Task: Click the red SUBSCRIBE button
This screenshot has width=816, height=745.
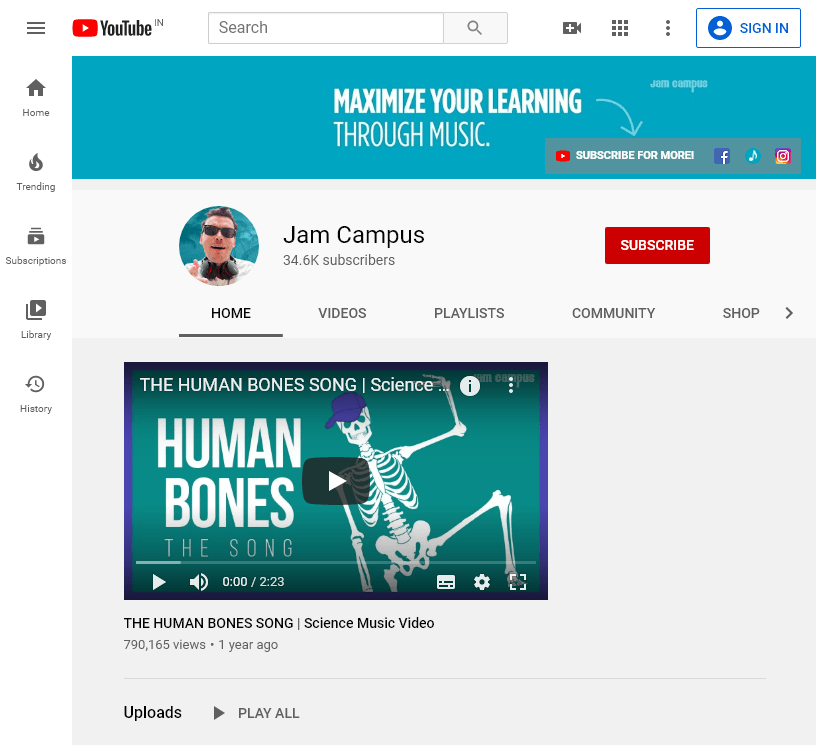Action: tap(657, 245)
